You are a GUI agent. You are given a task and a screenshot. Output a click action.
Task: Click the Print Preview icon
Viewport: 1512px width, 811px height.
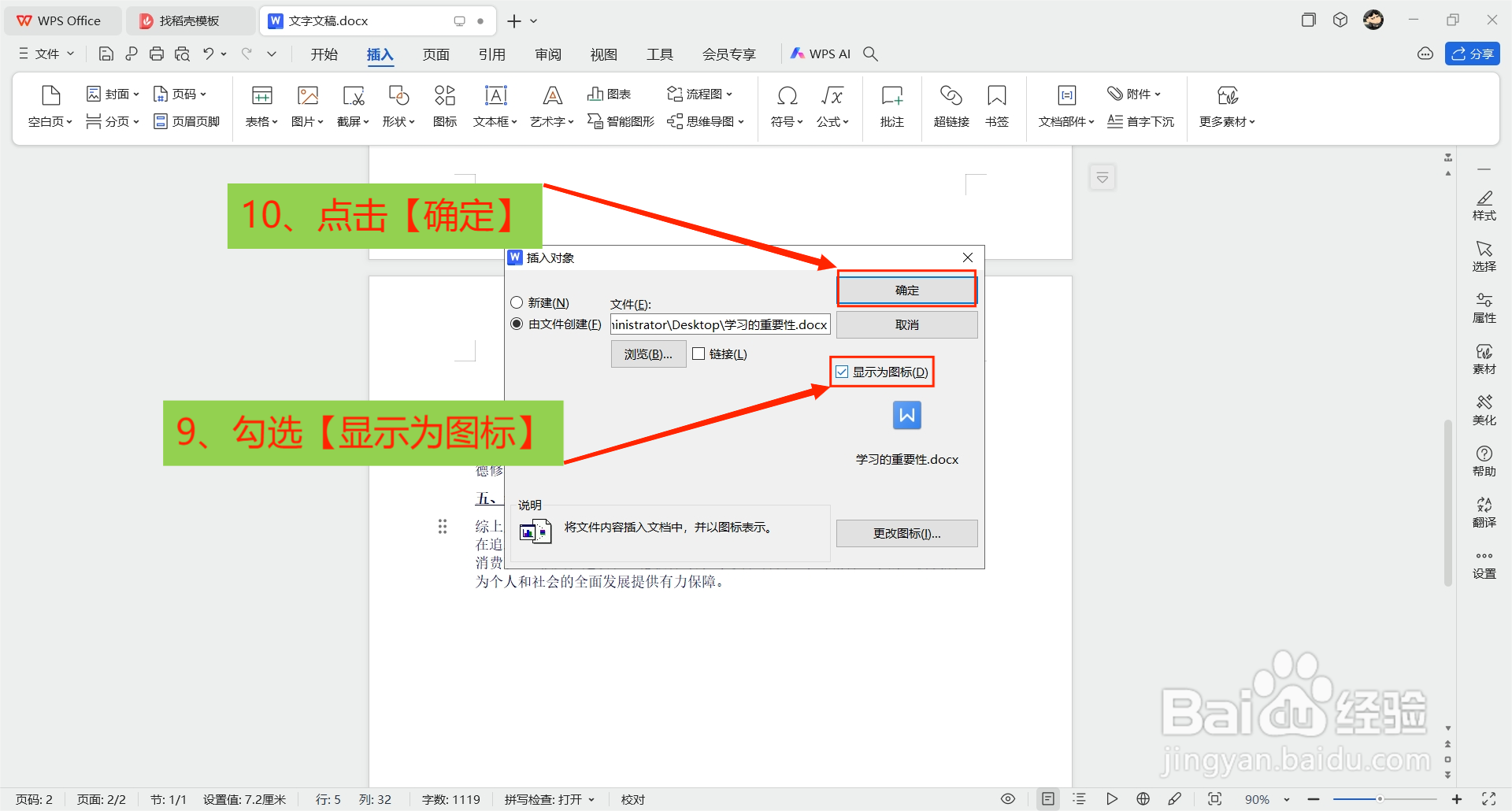pos(182,54)
